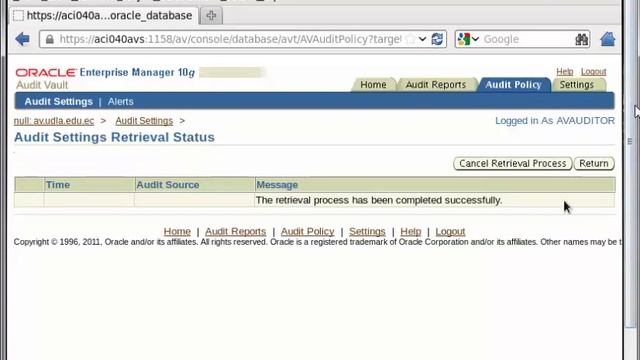Click the Logged in As AVAUDITOR text

click(555, 121)
